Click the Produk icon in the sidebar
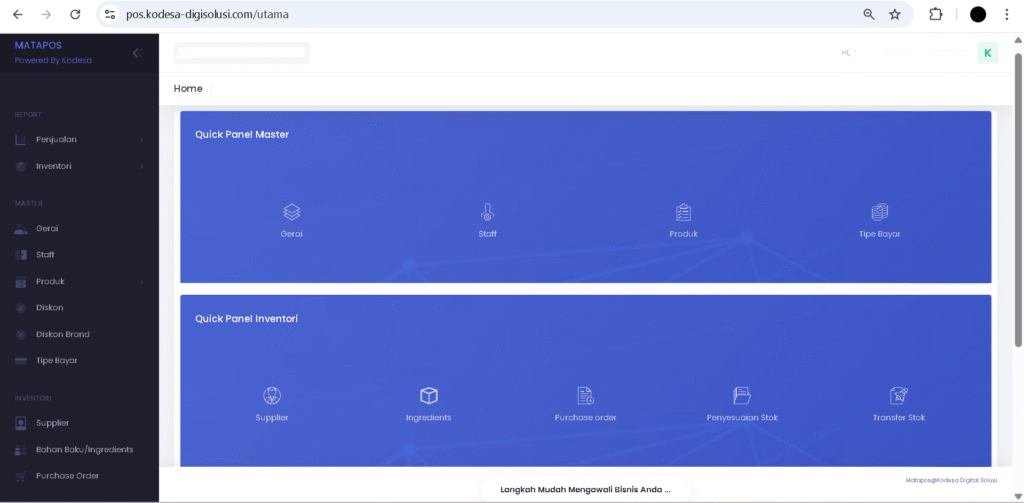The image size is (1024, 503). pyautogui.click(x=21, y=282)
